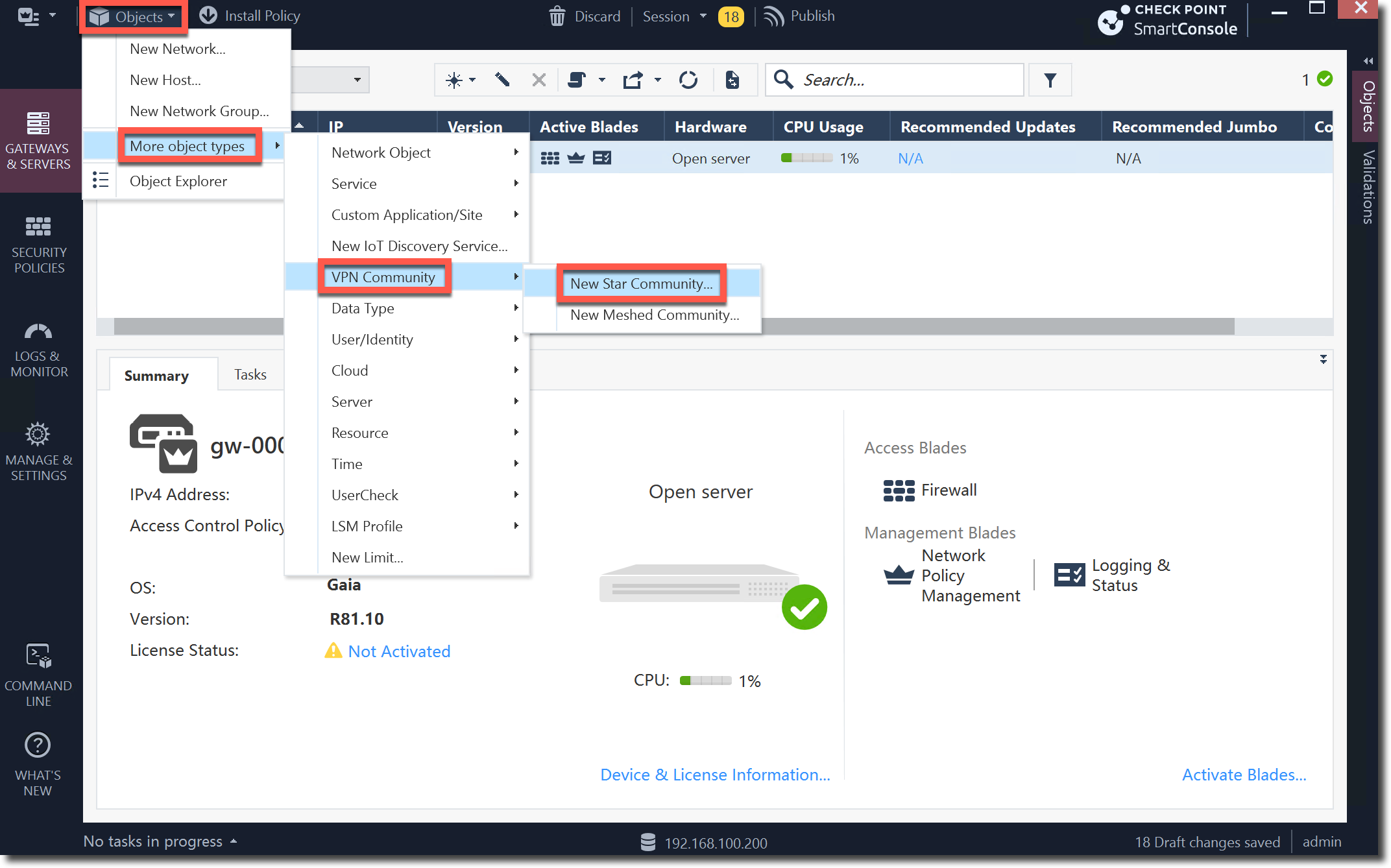Click the horizontal scrollbar in gateway list
1391x868 pixels.
click(973, 326)
